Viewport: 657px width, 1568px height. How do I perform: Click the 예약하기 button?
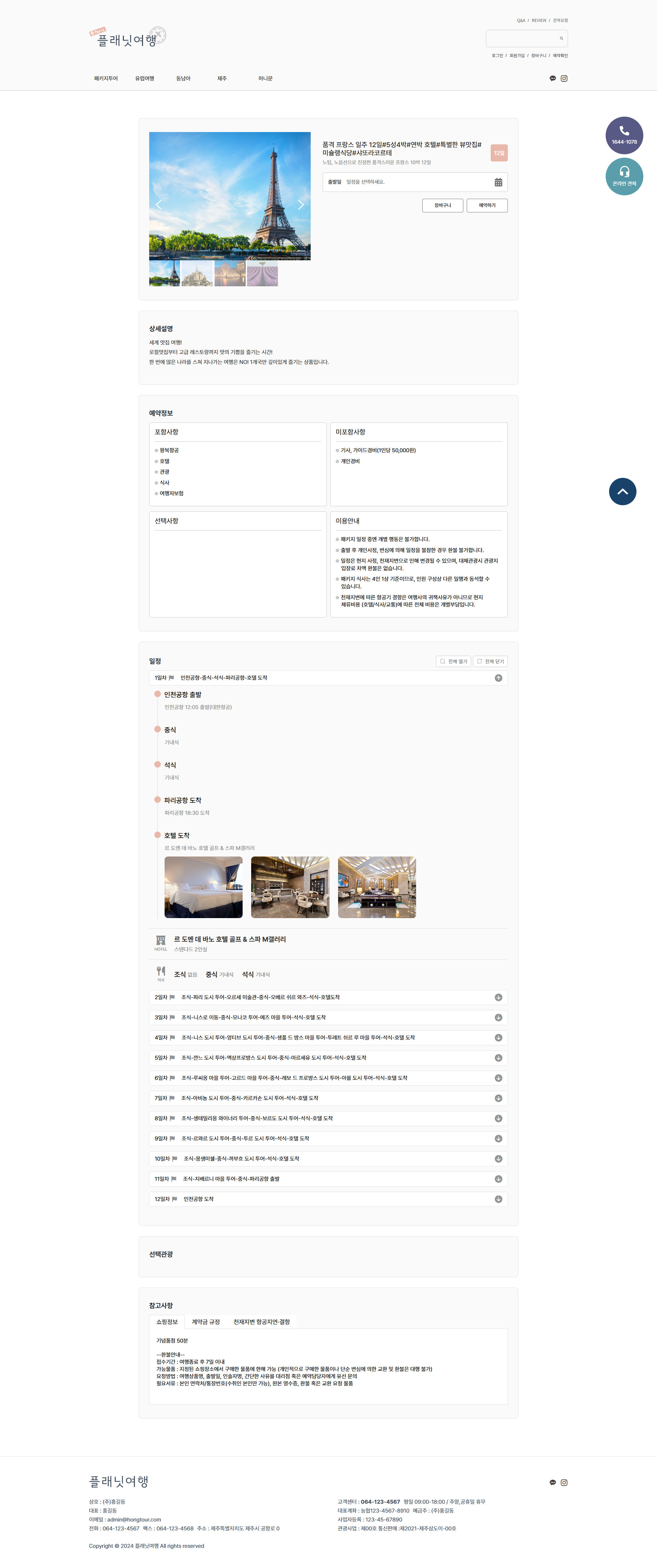pyautogui.click(x=487, y=205)
